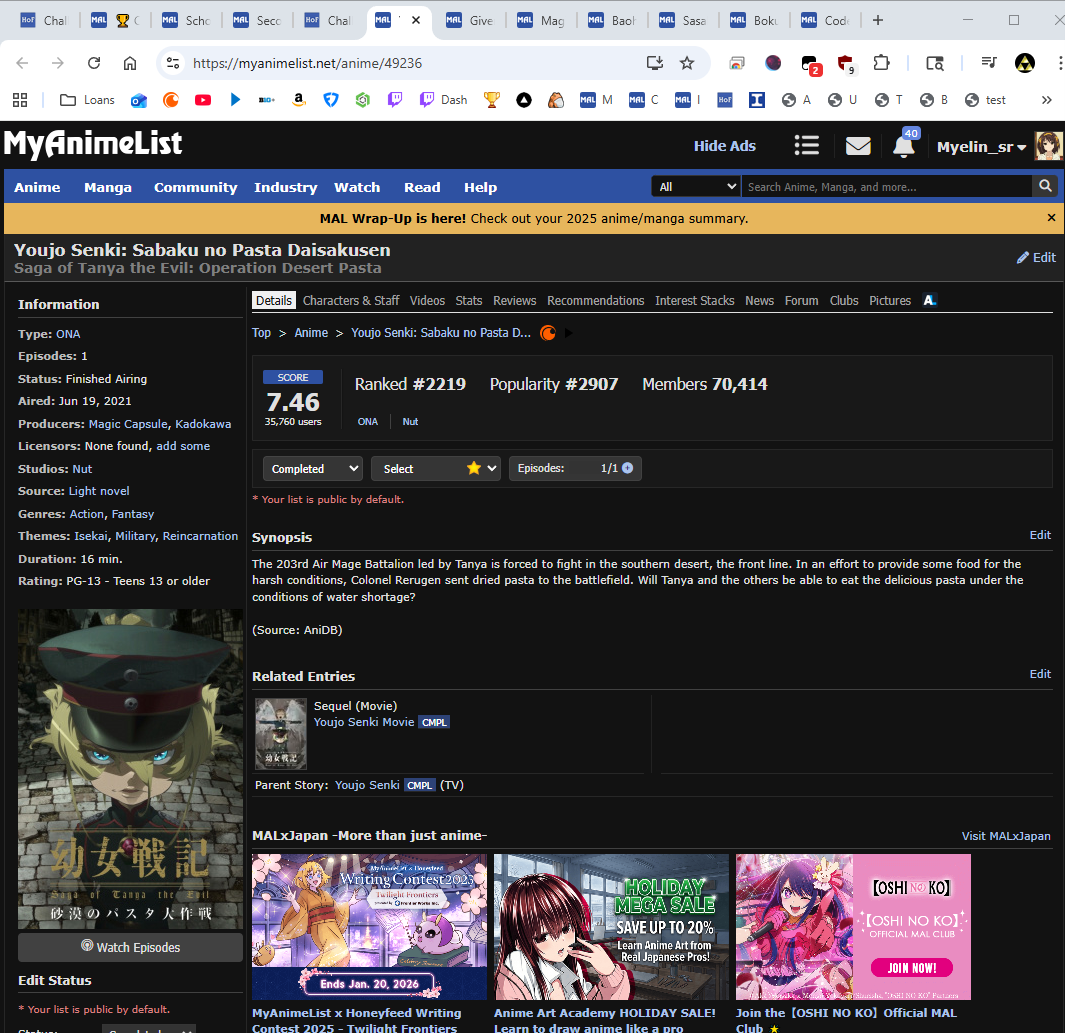Switch to the Stats tab
The image size is (1065, 1033).
[469, 300]
